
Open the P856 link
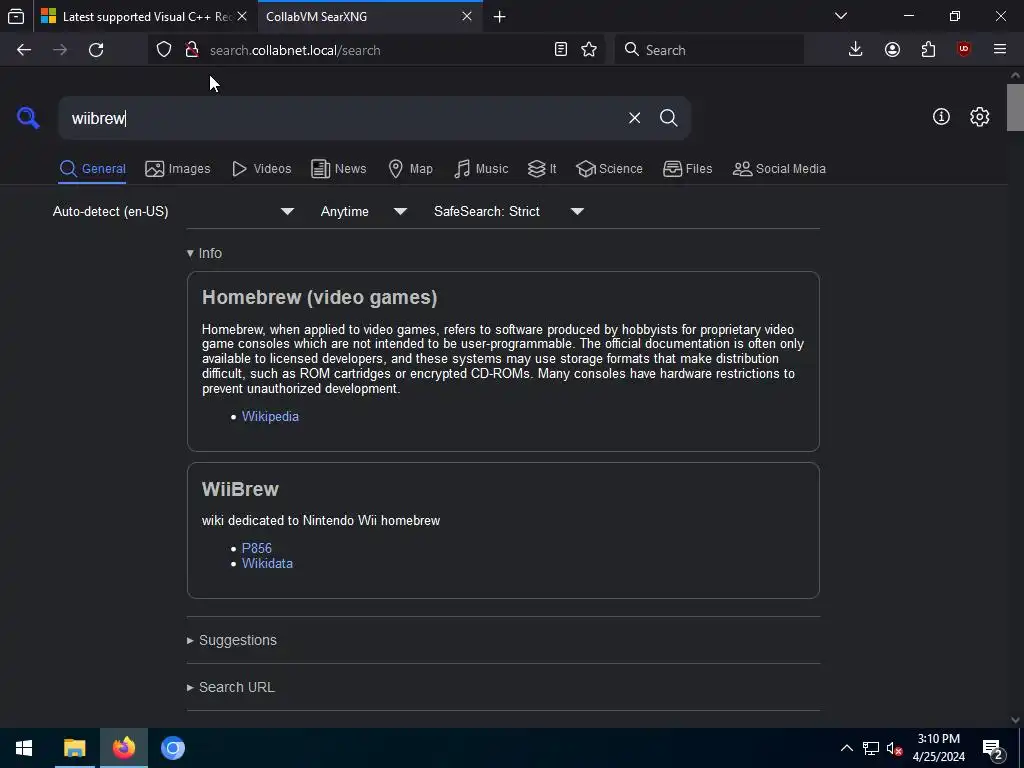pos(257,549)
